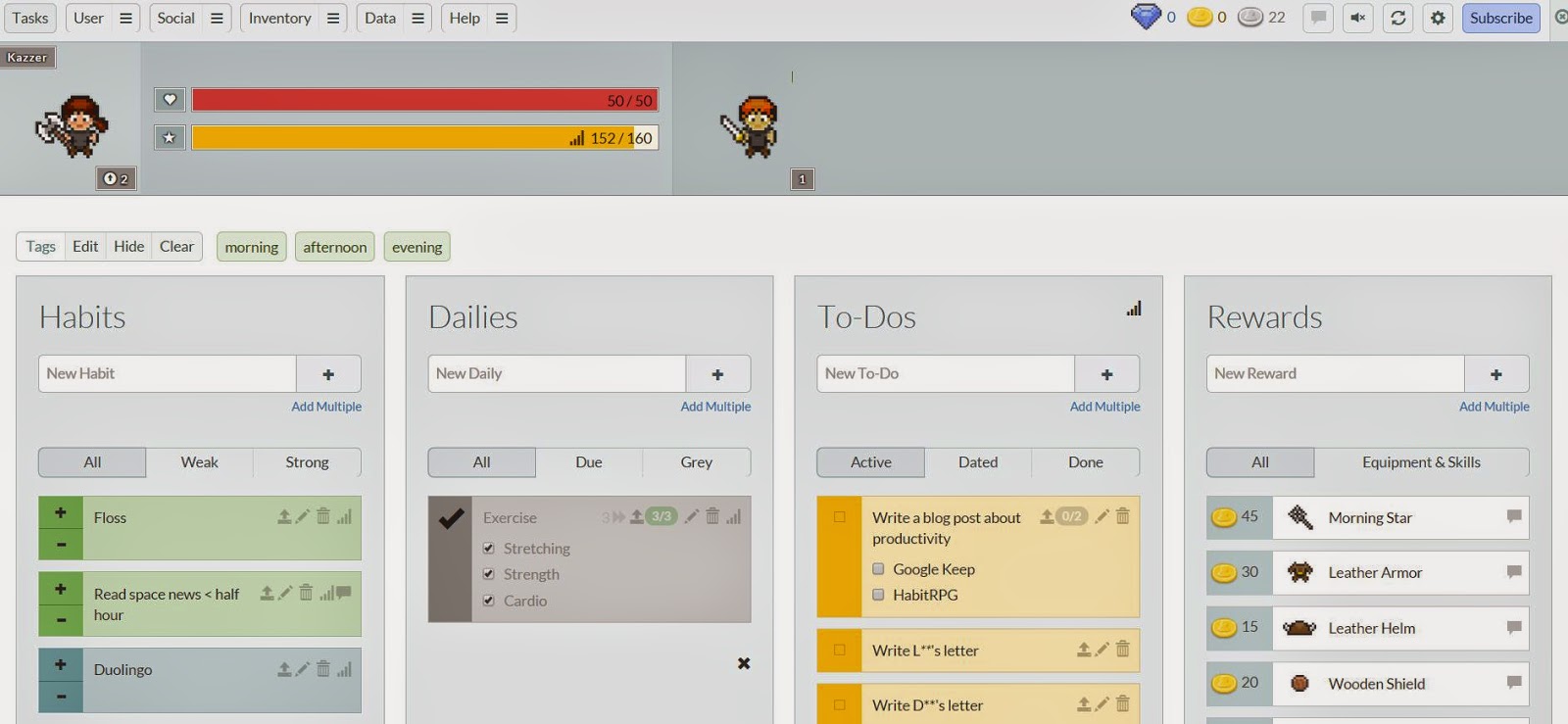The height and width of the screenshot is (724, 1568).
Task: Open the chat bubble icon in top bar
Action: click(x=1318, y=18)
